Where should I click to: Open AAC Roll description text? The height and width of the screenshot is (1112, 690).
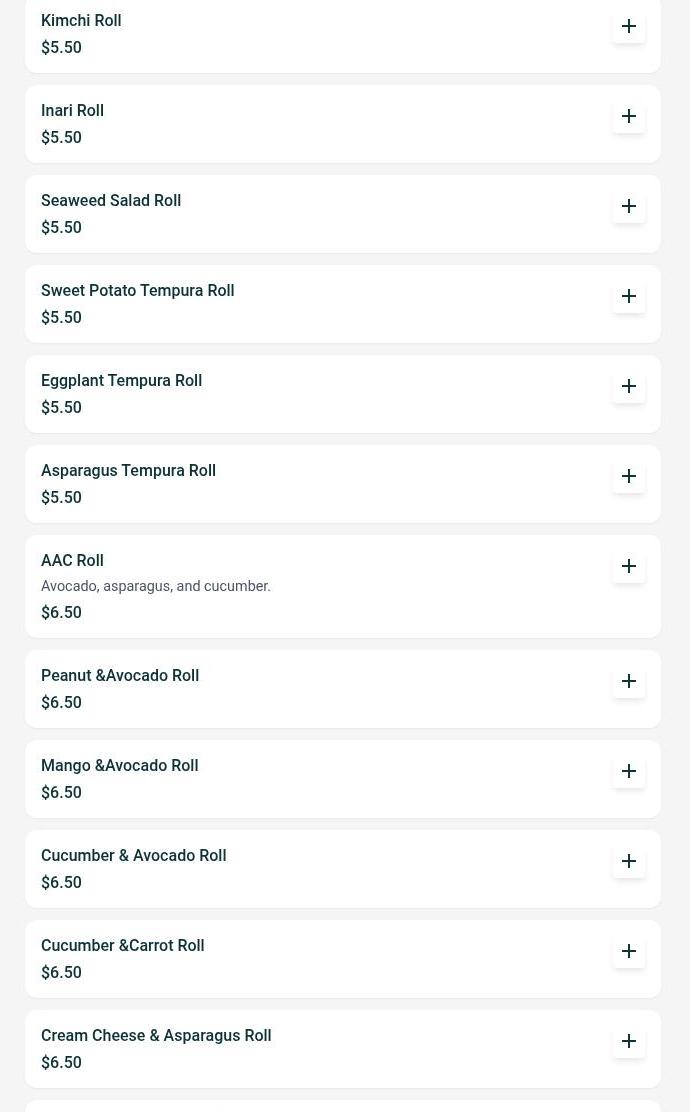[x=155, y=586]
